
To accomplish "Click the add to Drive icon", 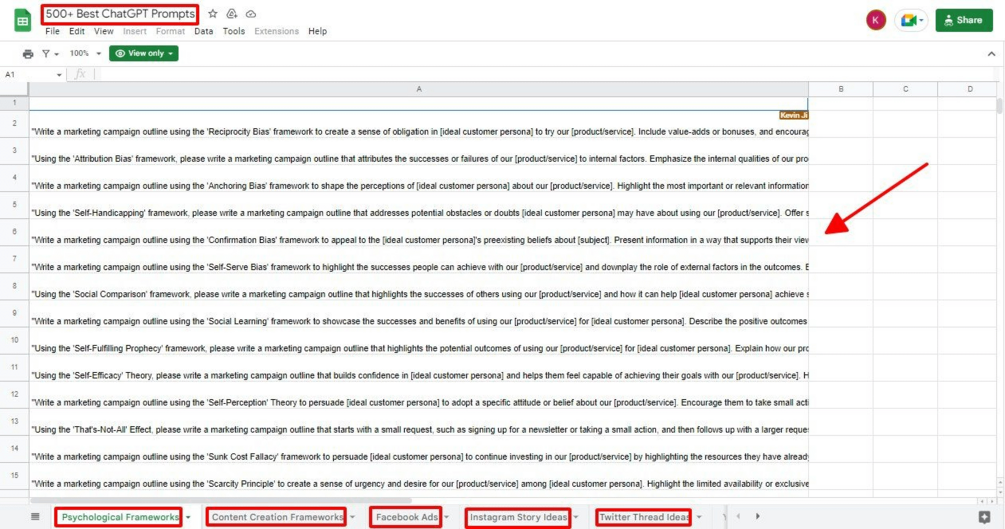I will click(231, 14).
